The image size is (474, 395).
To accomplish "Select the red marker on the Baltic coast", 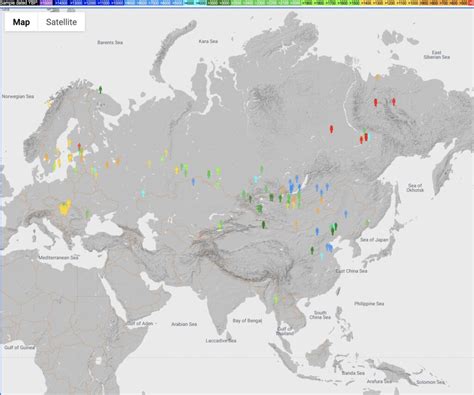I will tap(79, 146).
